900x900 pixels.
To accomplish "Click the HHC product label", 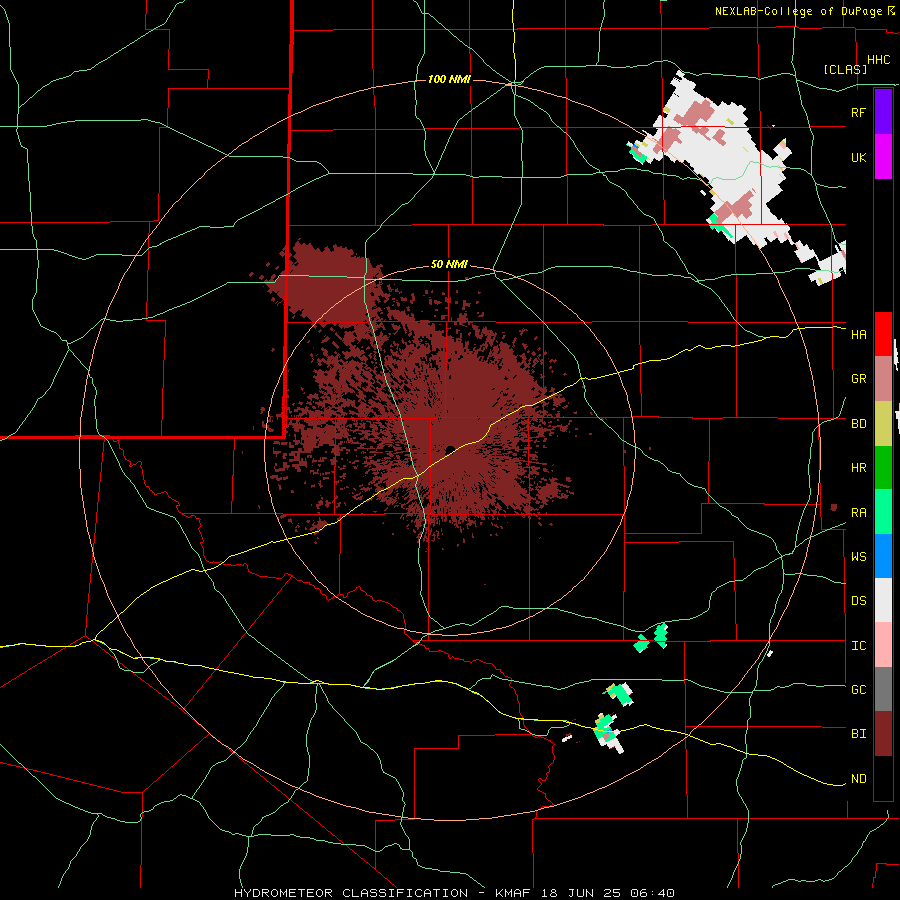I will [x=879, y=60].
